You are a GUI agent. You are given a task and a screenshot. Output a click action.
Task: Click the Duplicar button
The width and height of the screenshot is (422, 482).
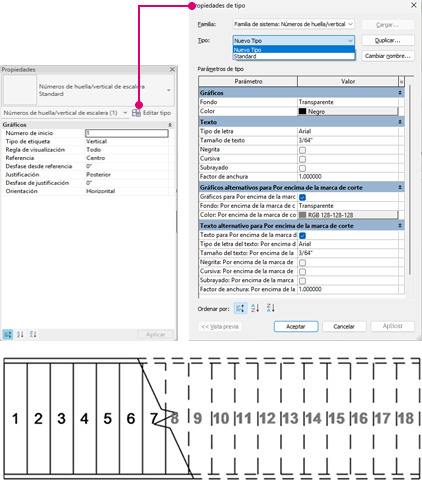[x=388, y=40]
